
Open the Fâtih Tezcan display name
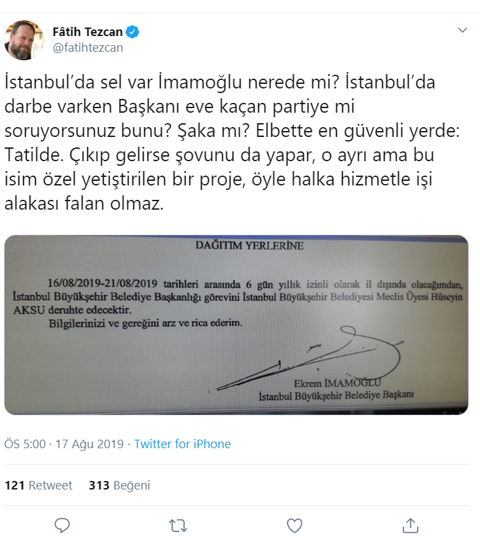point(87,32)
